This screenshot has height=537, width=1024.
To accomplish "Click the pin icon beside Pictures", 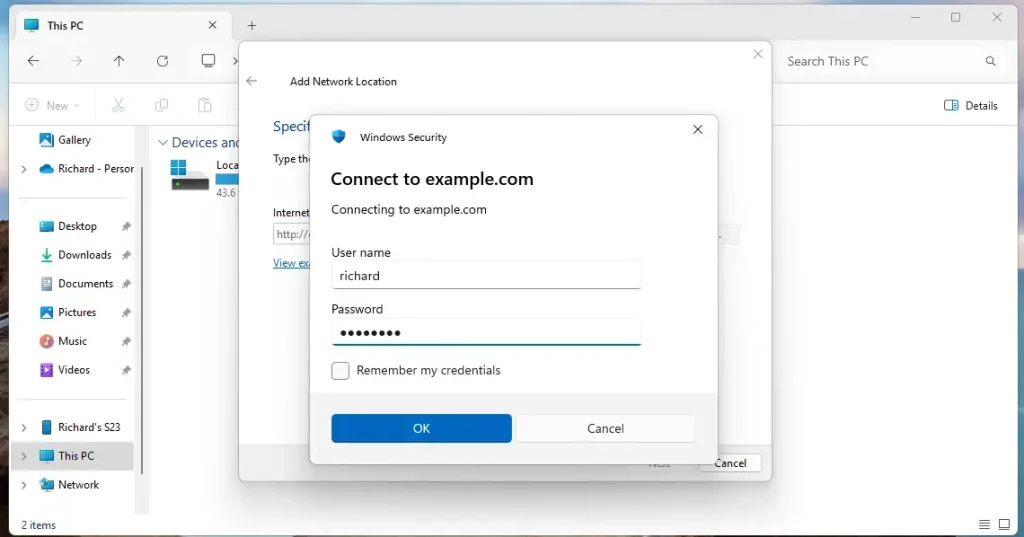I will click(x=126, y=313).
